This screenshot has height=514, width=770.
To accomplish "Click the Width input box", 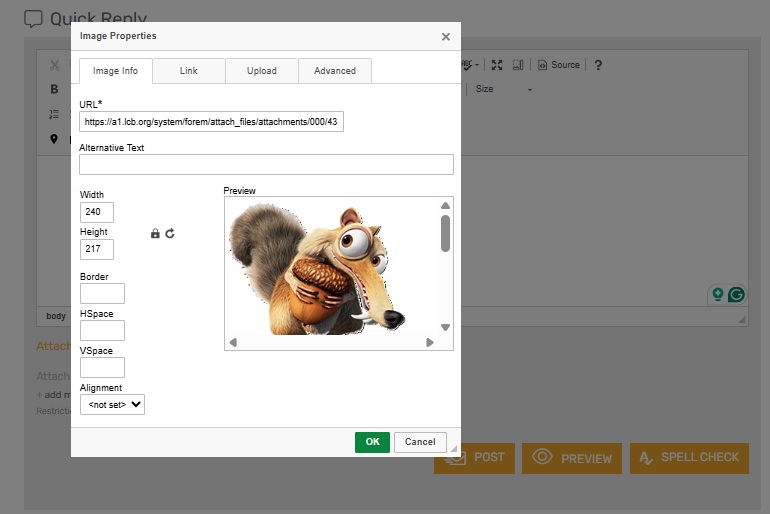I will point(97,212).
